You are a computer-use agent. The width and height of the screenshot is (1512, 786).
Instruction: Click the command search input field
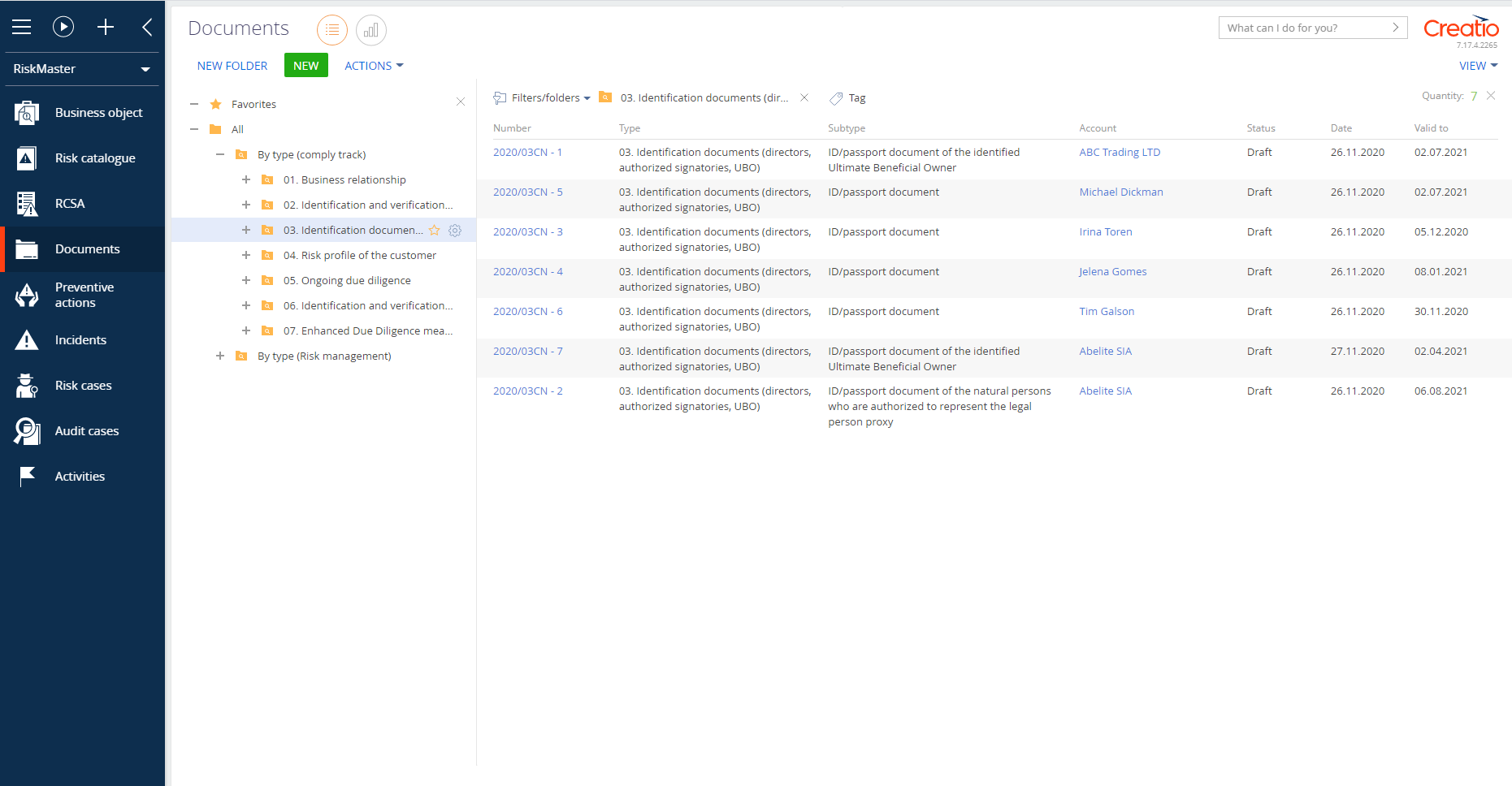tap(1304, 28)
